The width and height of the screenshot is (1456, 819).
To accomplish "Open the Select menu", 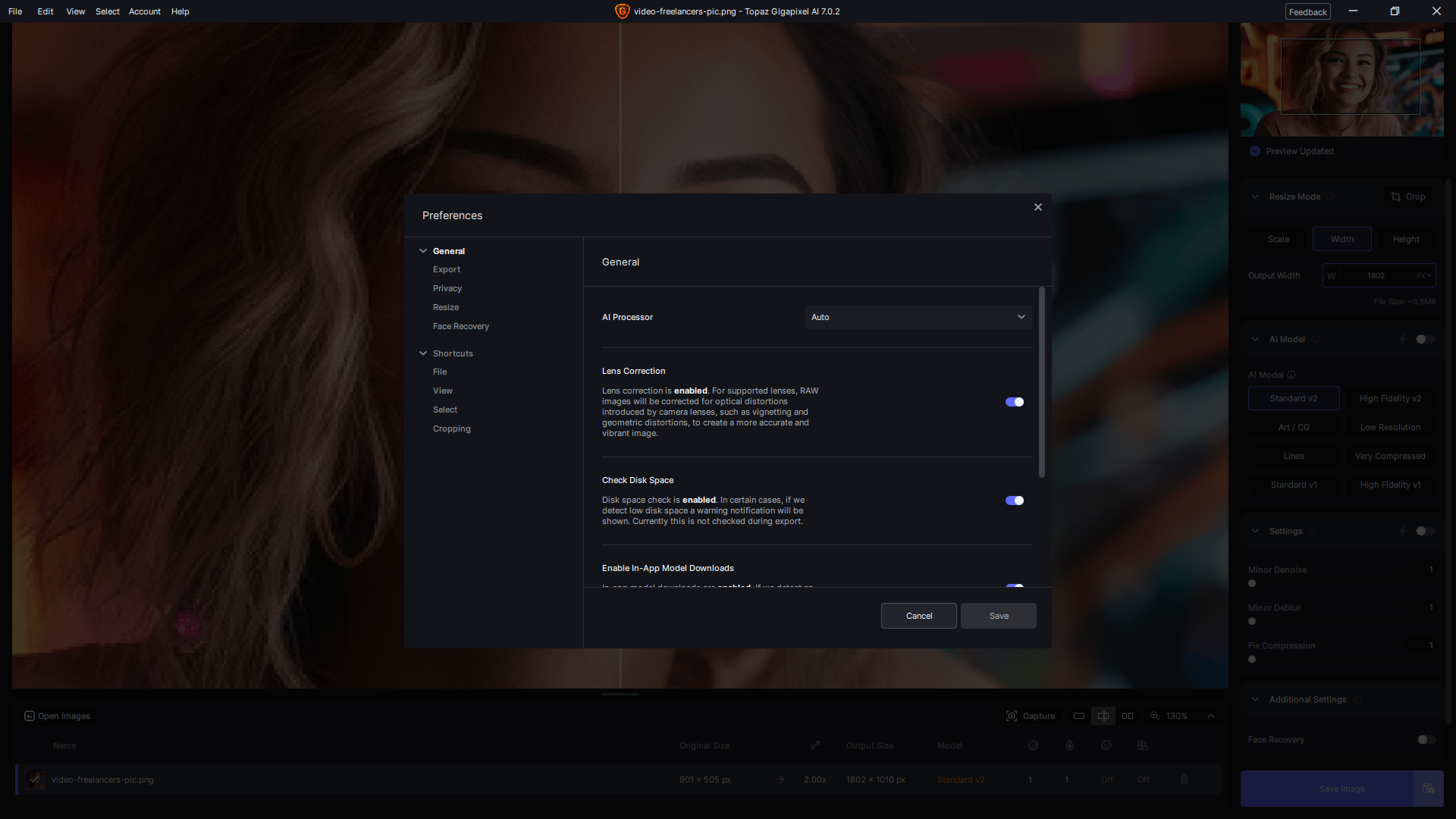I will coord(108,11).
